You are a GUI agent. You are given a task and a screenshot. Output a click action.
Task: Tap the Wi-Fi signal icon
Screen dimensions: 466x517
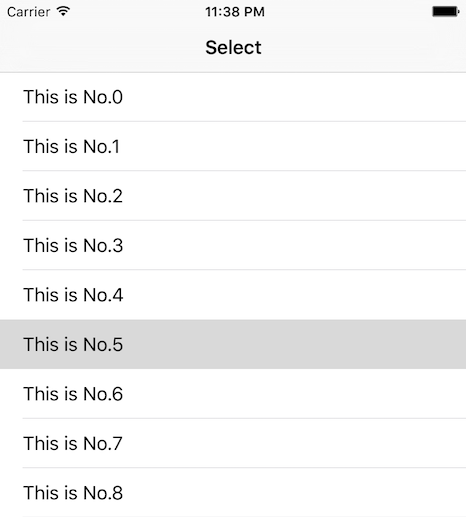63,11
